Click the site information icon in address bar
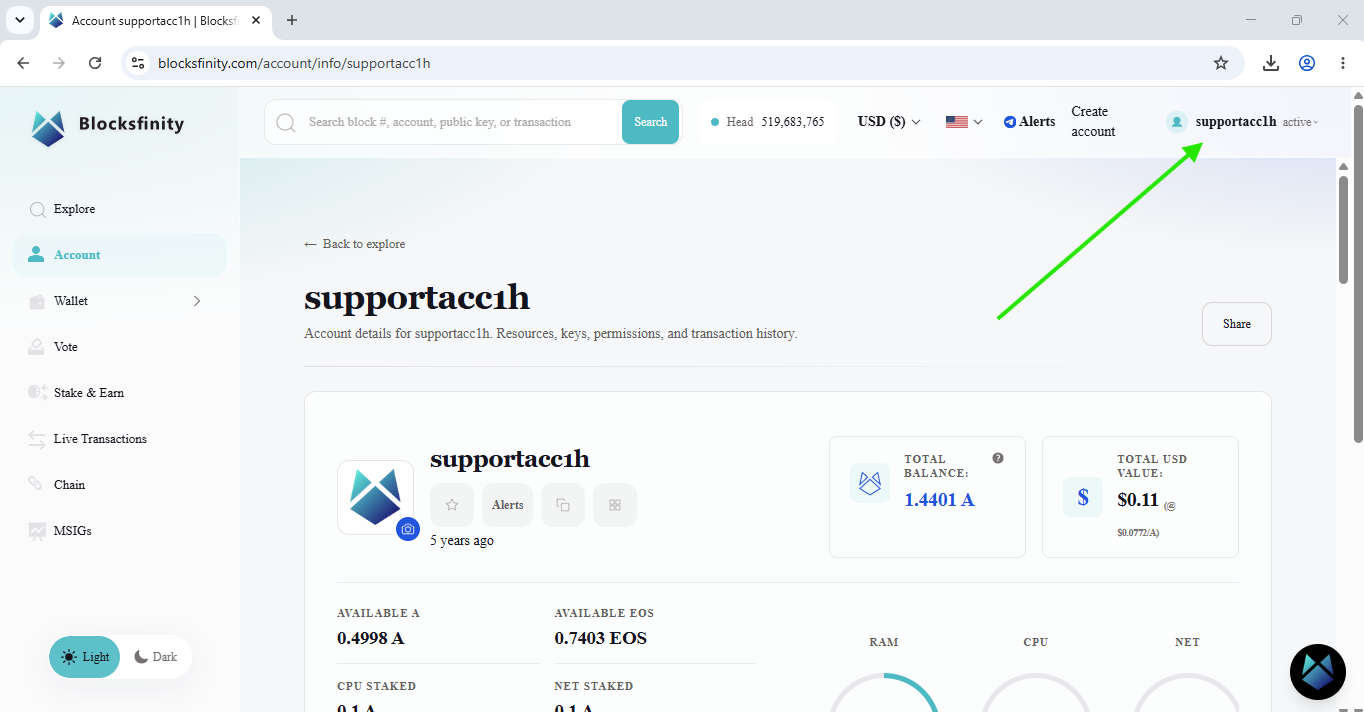The image size is (1364, 712). click(139, 63)
